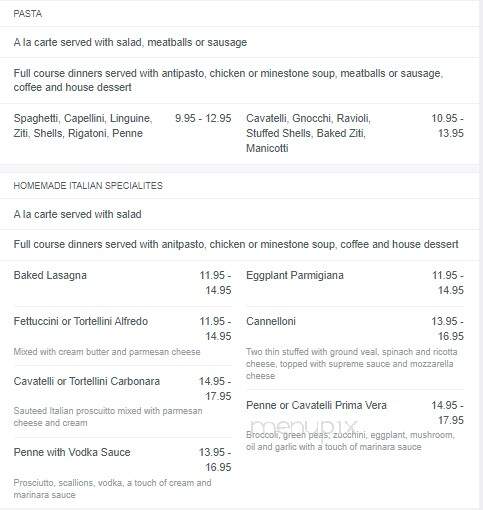The height and width of the screenshot is (510, 483).
Task: Select Cavatelli, Gnocchi, Ravioli menu item
Action: point(308,133)
